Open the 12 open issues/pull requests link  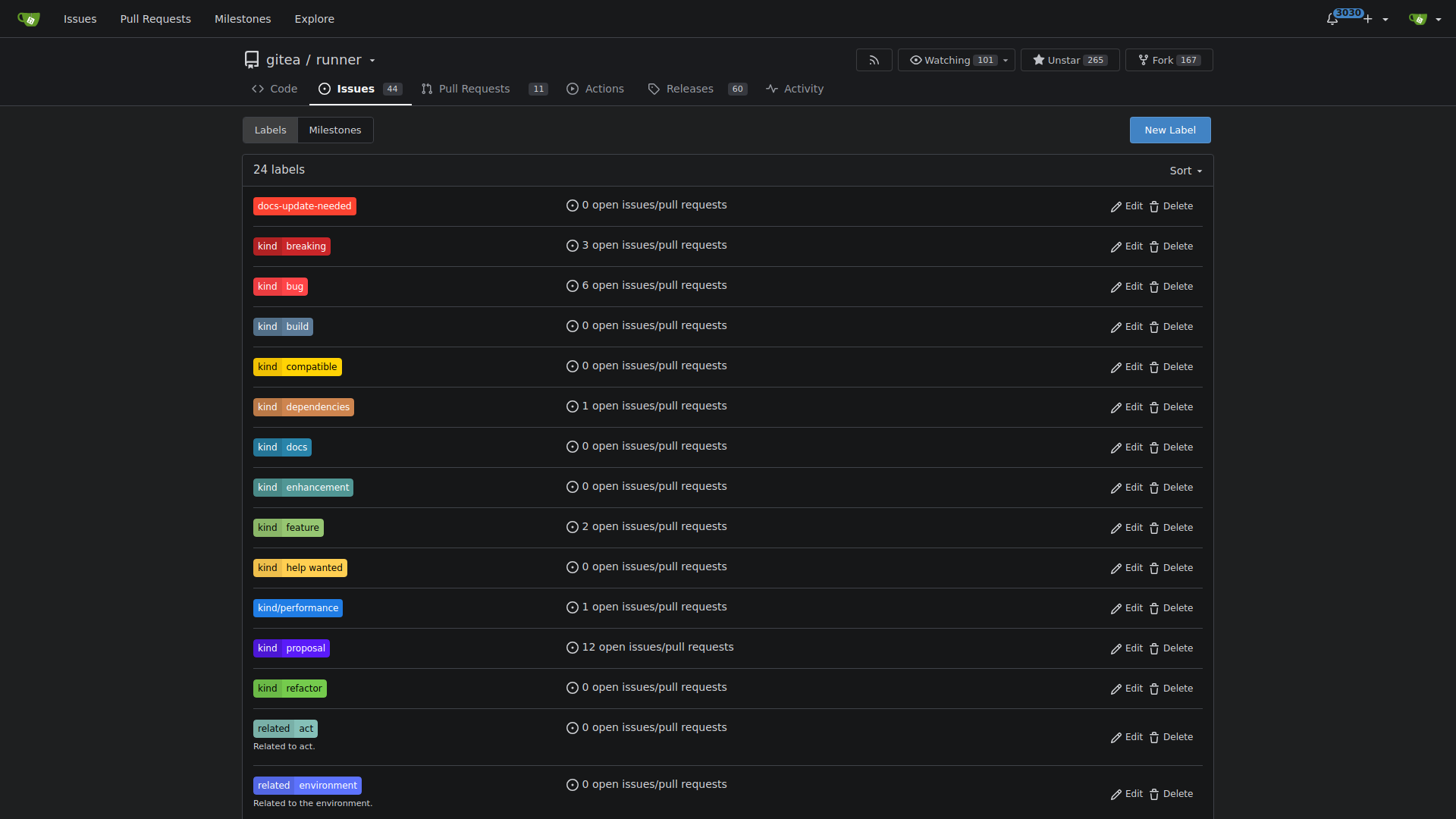(x=650, y=648)
